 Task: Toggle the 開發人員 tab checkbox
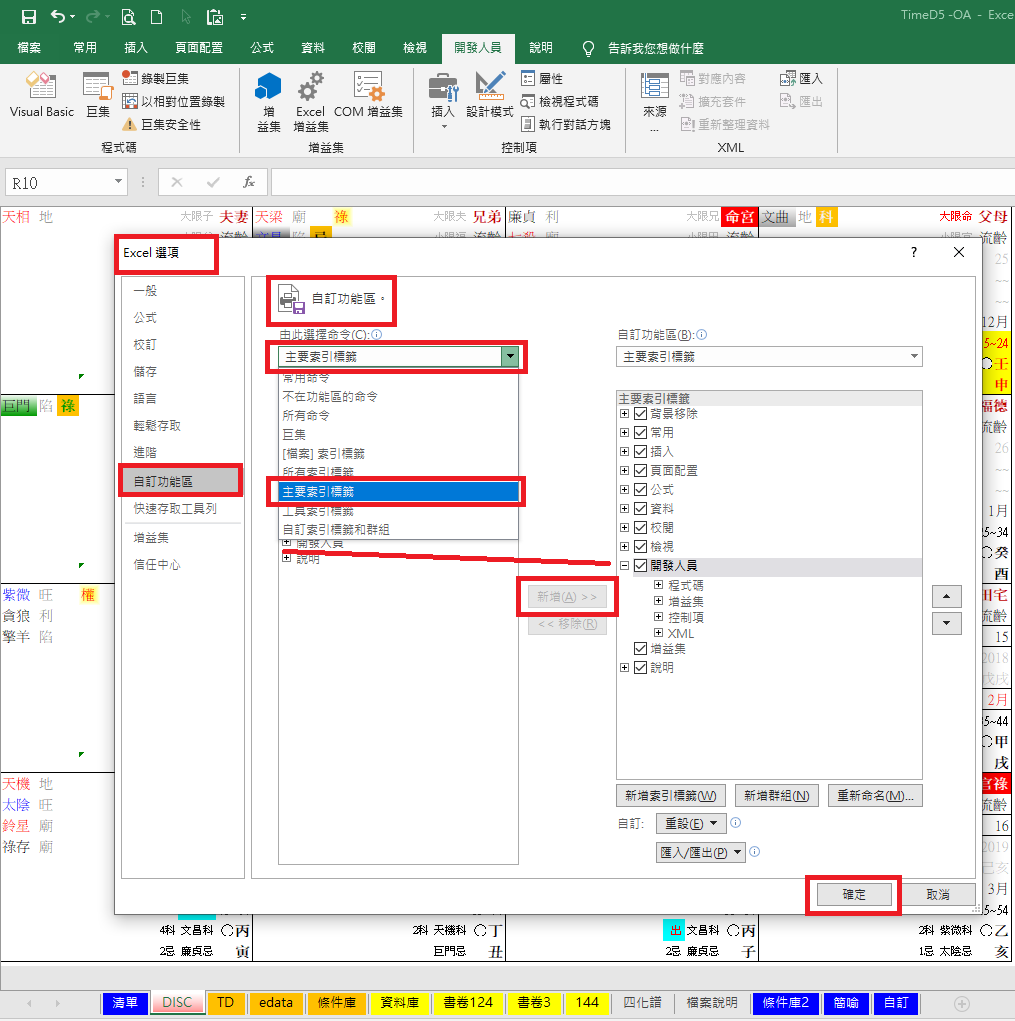coord(640,565)
